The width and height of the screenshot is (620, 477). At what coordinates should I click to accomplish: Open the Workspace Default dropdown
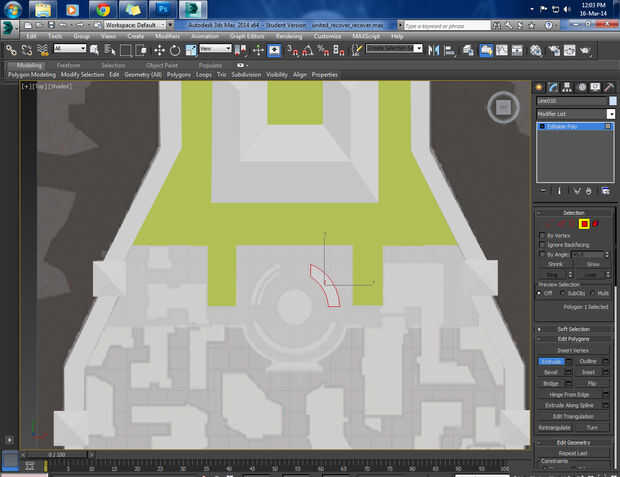(135, 25)
